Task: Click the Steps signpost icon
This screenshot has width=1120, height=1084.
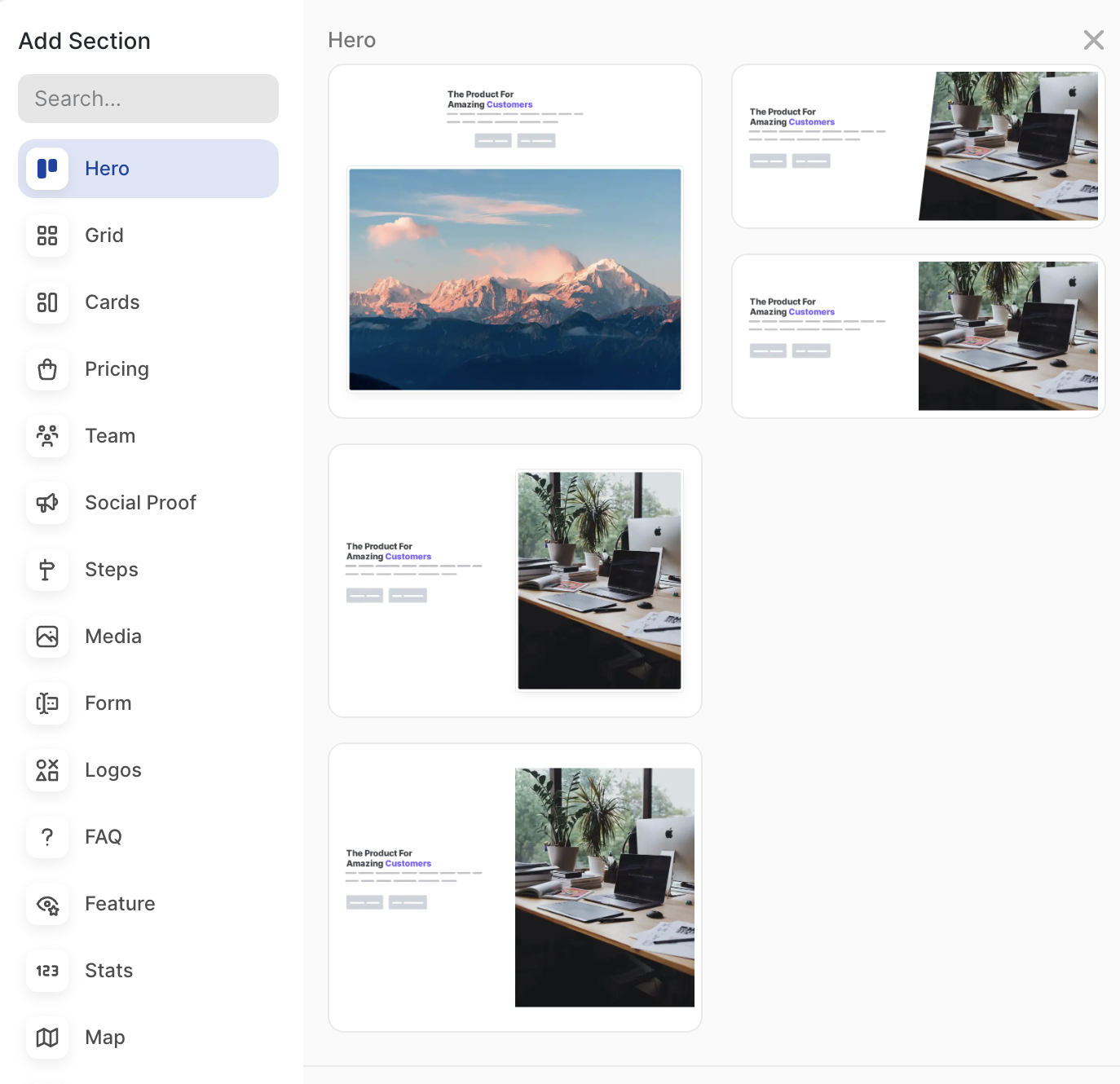Action: 47,570
